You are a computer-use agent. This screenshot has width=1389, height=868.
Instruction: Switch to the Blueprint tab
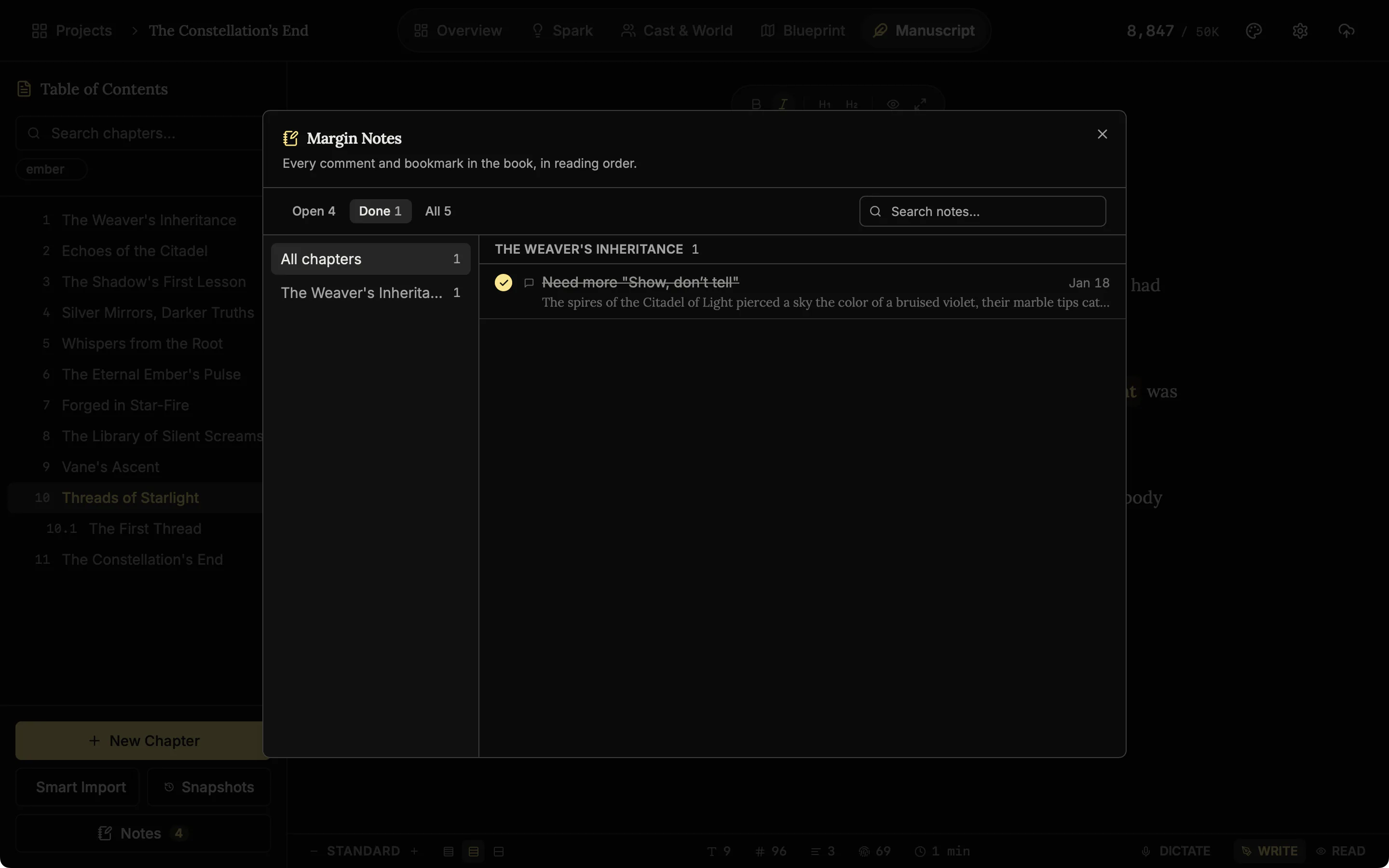(803, 30)
